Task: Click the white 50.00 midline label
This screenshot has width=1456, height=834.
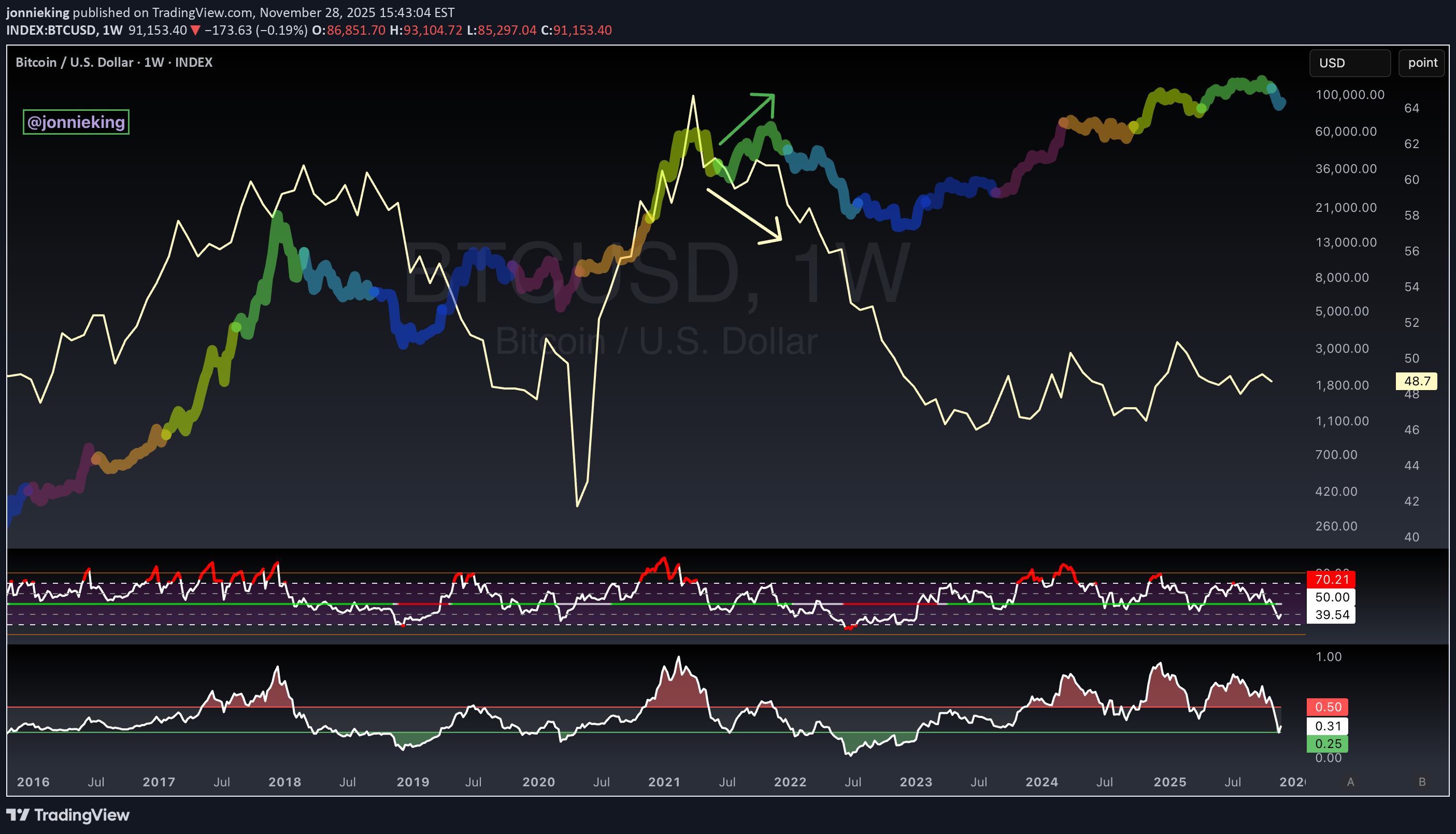Action: pyautogui.click(x=1331, y=597)
